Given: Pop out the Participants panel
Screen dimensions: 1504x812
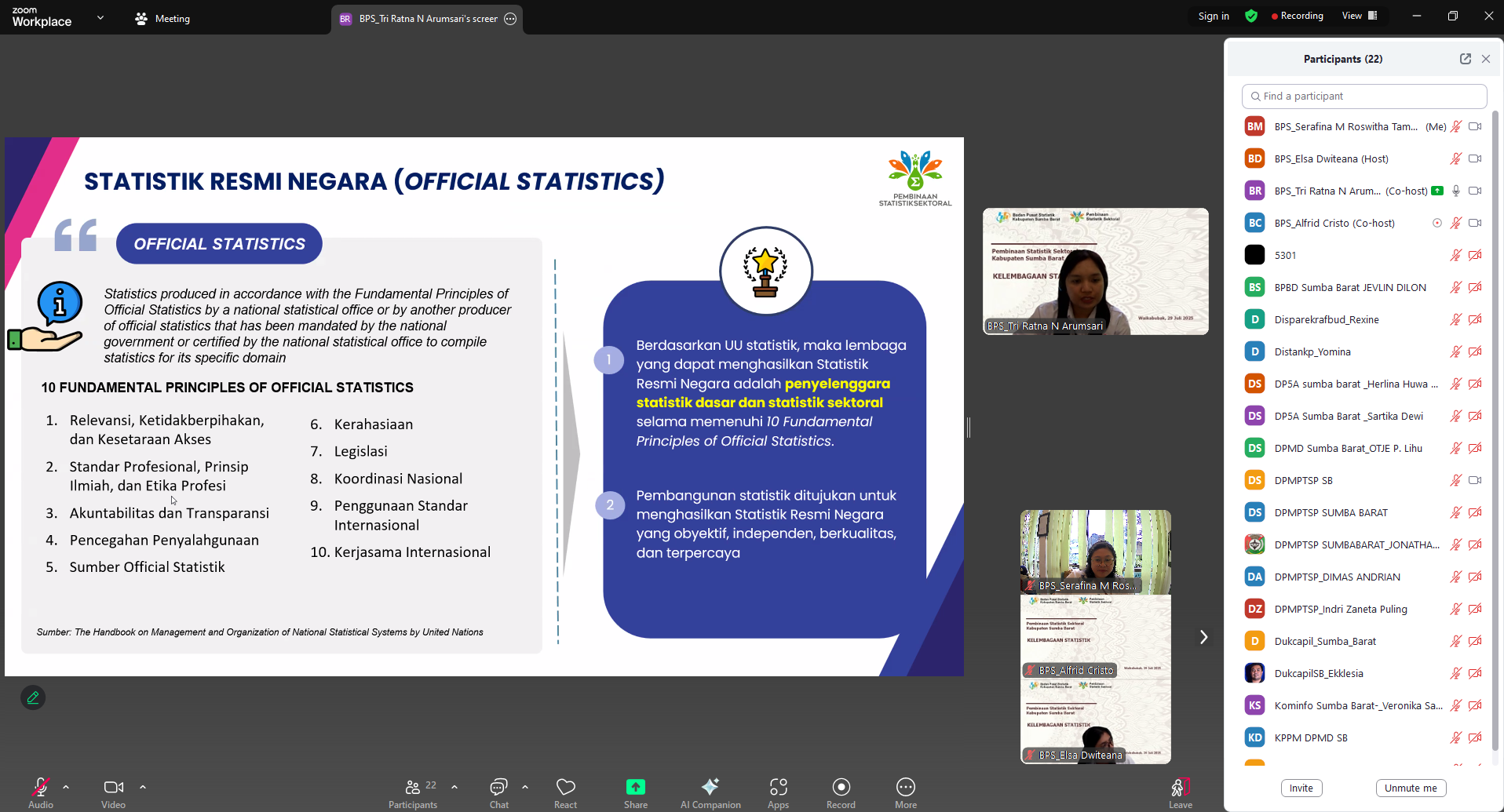Looking at the screenshot, I should tap(1465, 59).
